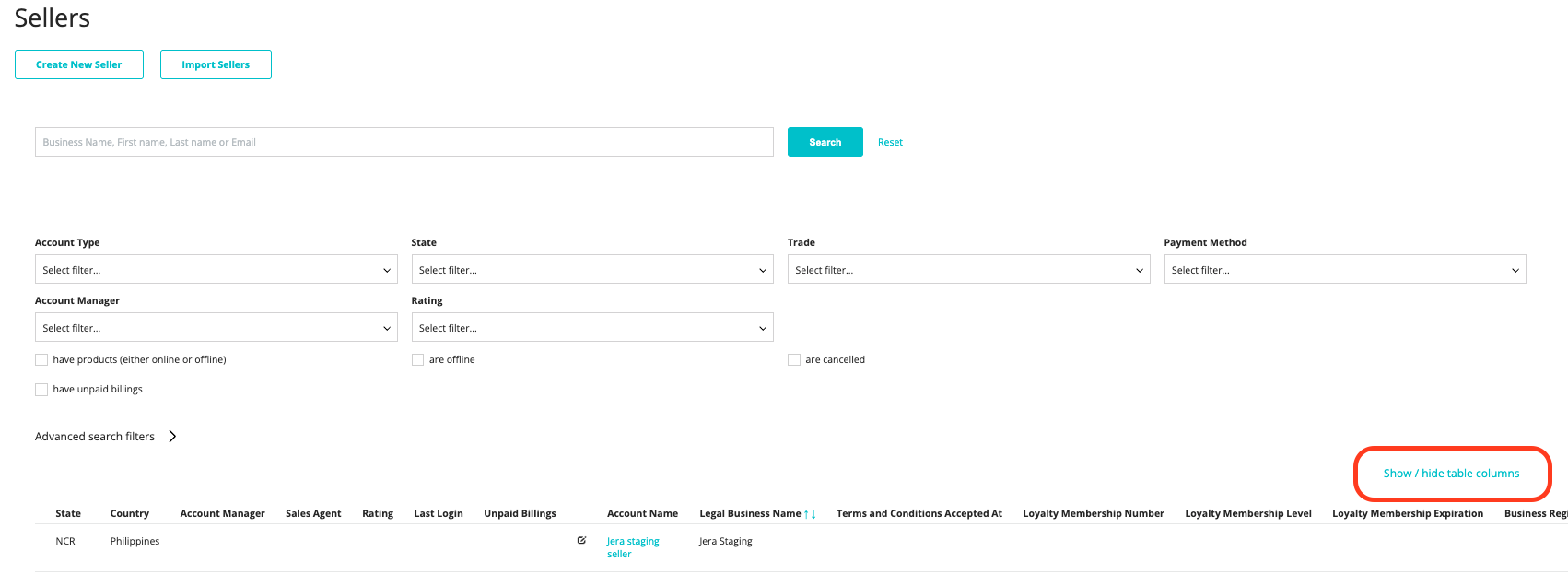The image size is (1568, 574).
Task: Click the Jera Staging legal name cell
Action: tap(726, 542)
